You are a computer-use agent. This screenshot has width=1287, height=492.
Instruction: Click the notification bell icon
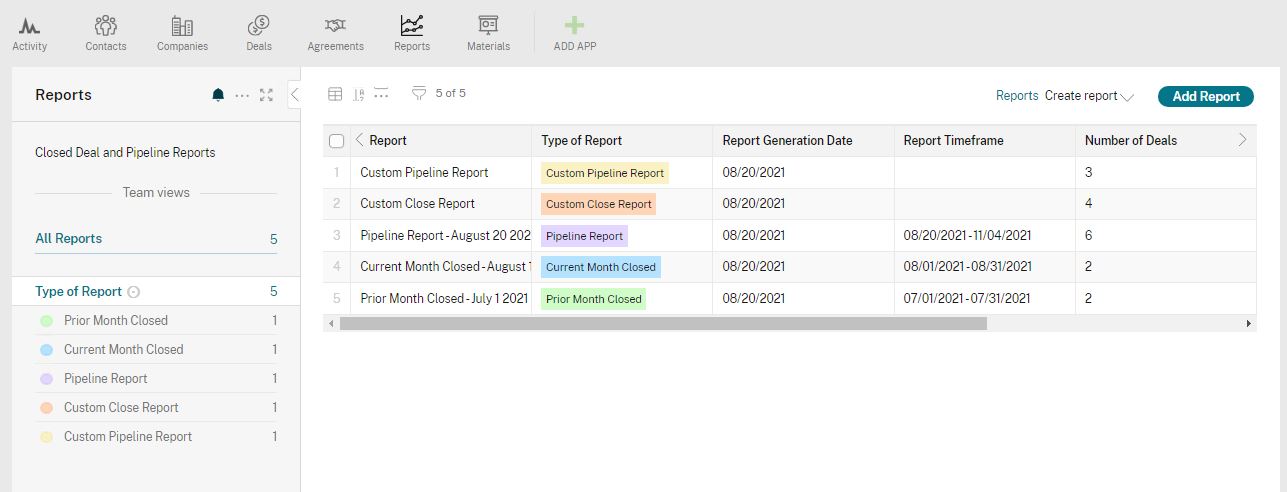(218, 95)
